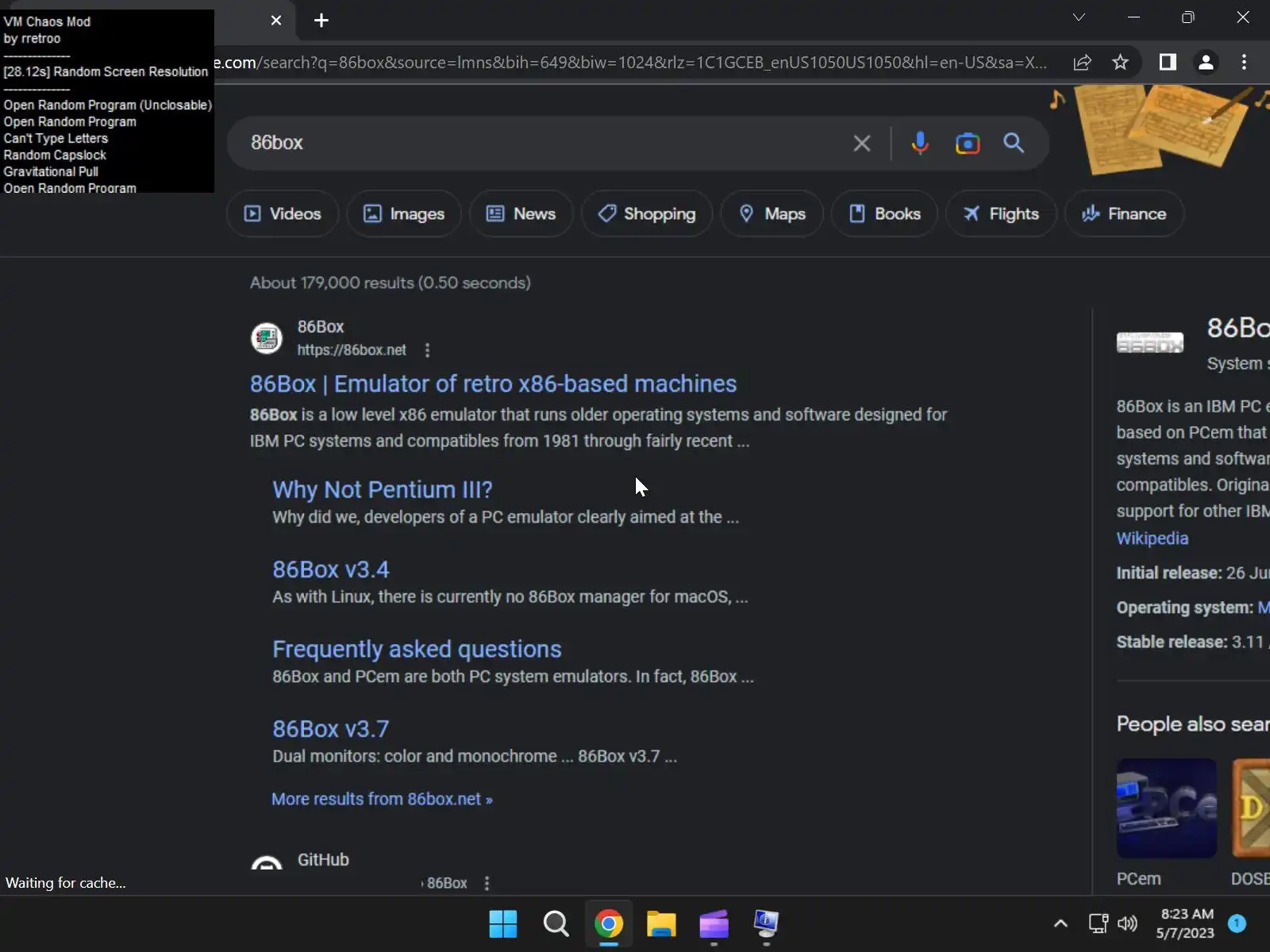This screenshot has height=952, width=1270.
Task: Switch to the Videos tab
Action: point(283,213)
